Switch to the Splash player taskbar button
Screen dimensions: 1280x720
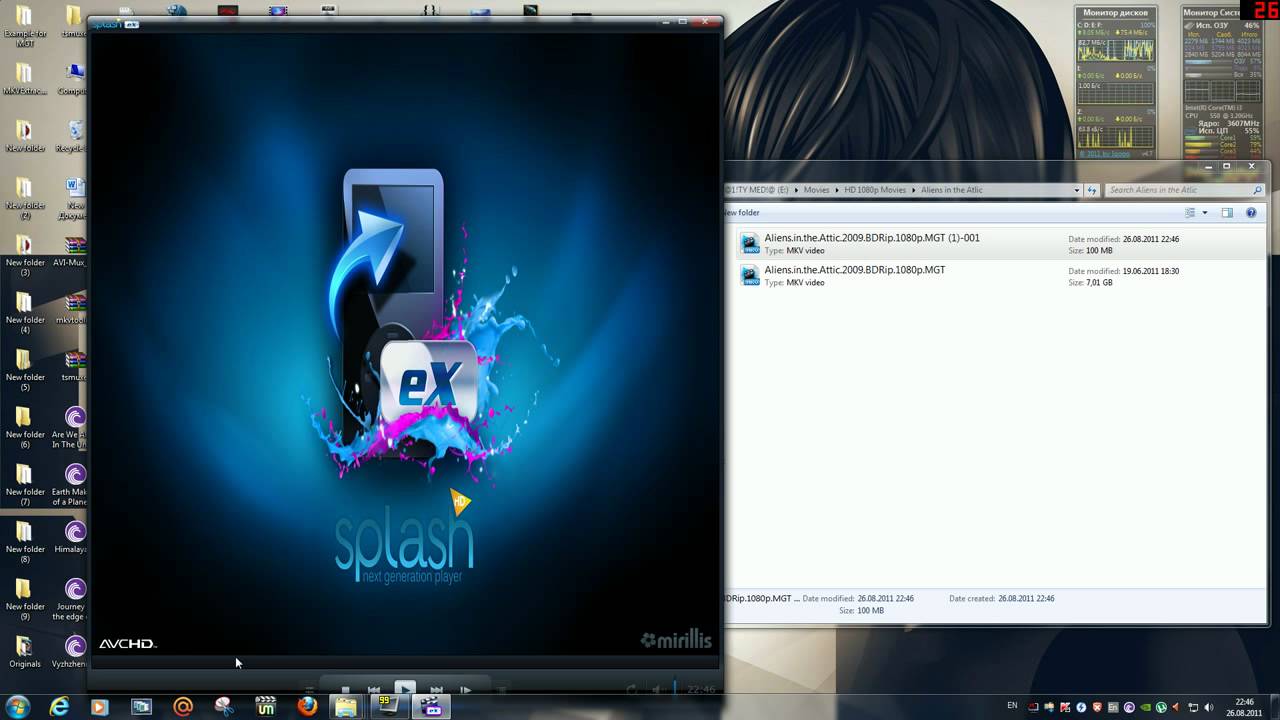click(431, 707)
